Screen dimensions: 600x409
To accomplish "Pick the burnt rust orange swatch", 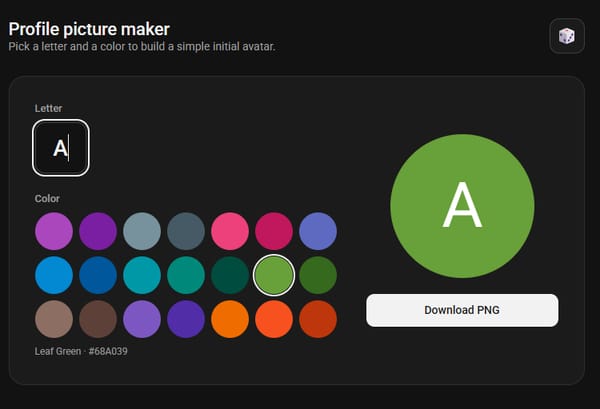I will tap(318, 319).
